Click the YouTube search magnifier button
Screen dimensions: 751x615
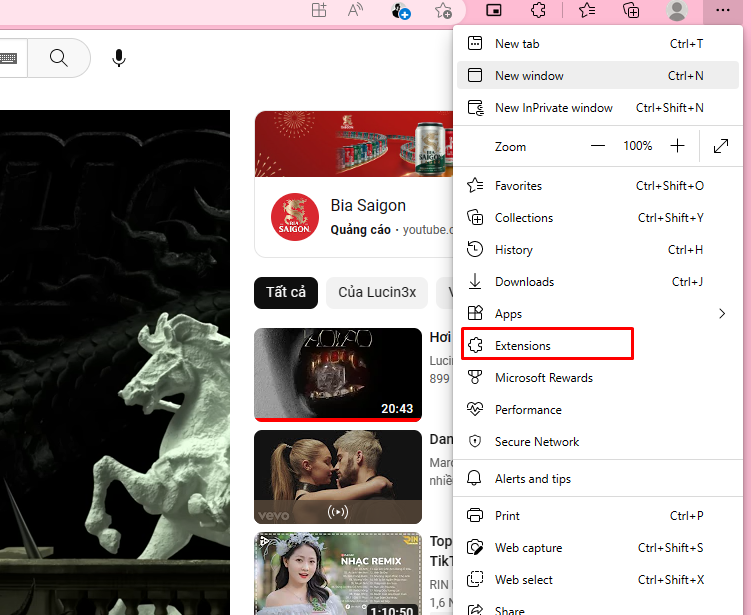click(x=59, y=58)
